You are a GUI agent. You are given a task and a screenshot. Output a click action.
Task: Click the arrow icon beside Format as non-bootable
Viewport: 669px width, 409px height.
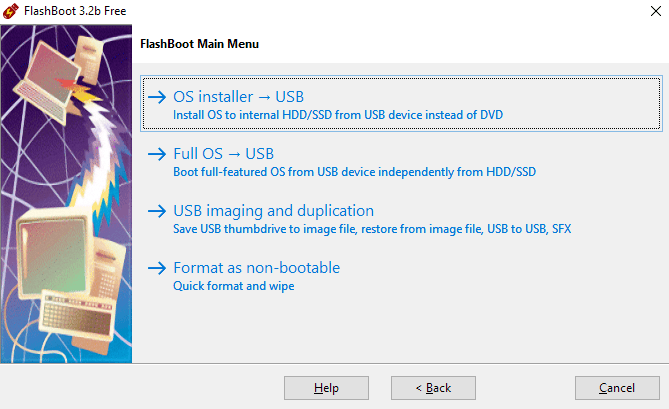point(157,268)
